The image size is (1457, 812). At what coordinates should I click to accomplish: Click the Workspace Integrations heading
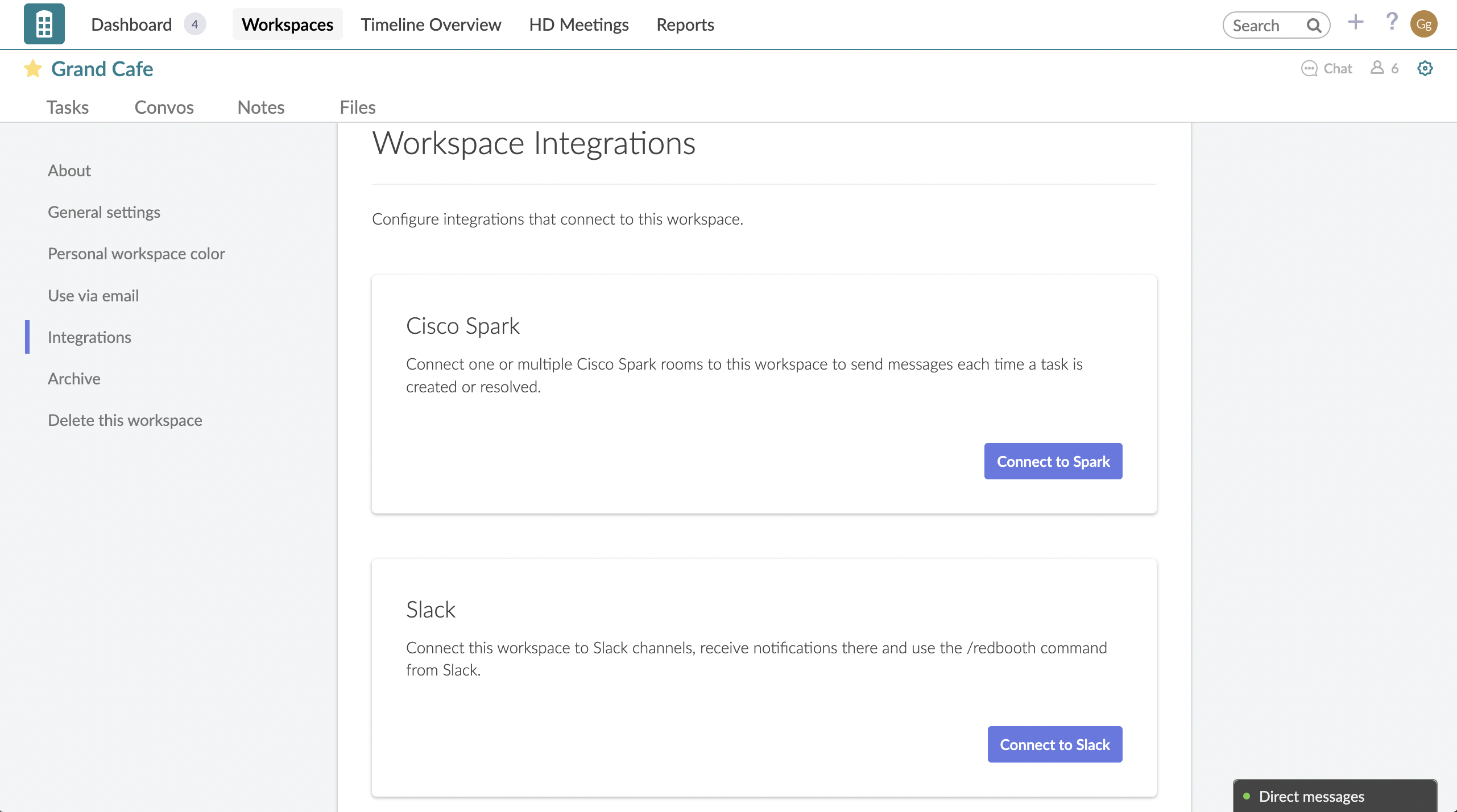coord(534,143)
